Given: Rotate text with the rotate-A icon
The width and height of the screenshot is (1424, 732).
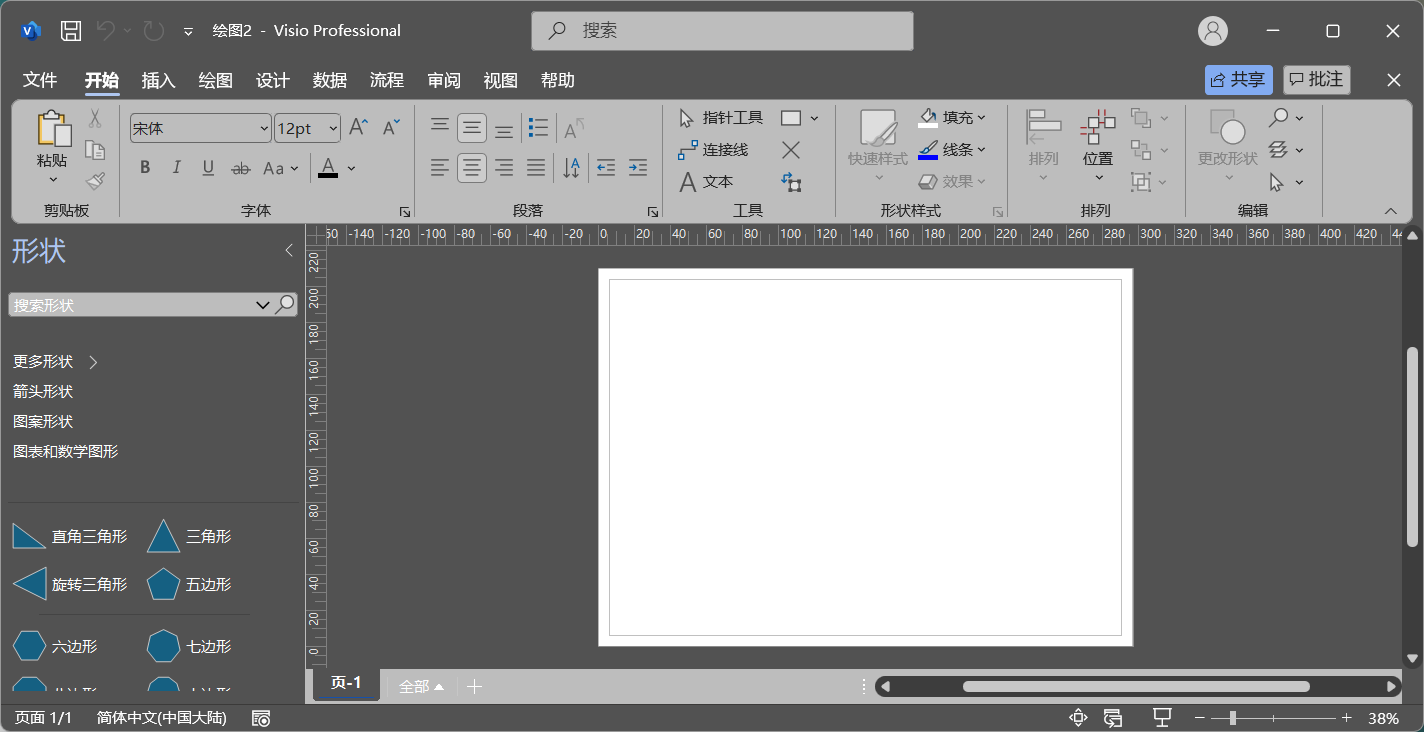Looking at the screenshot, I should point(574,128).
